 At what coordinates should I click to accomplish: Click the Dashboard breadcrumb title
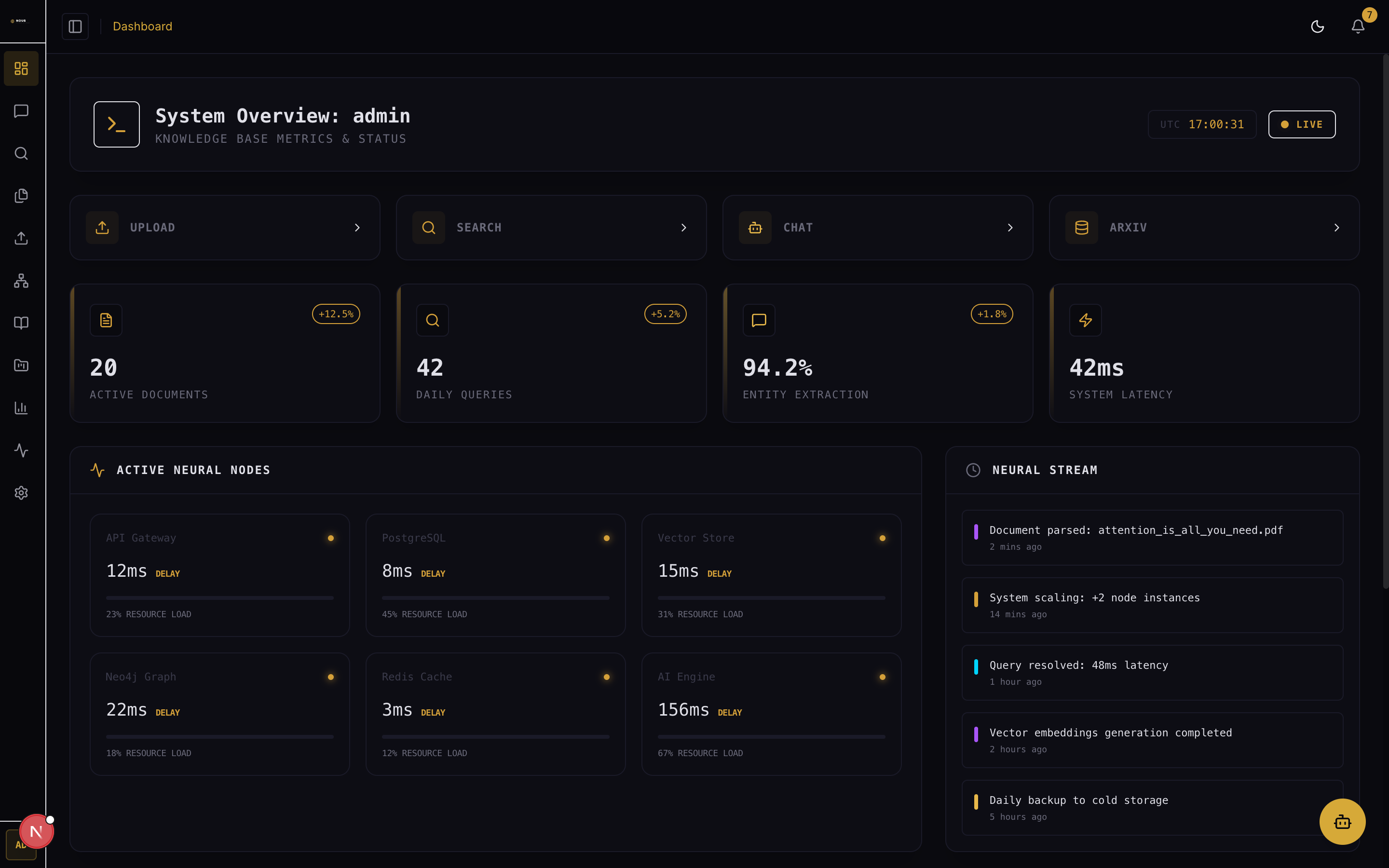[x=142, y=27]
